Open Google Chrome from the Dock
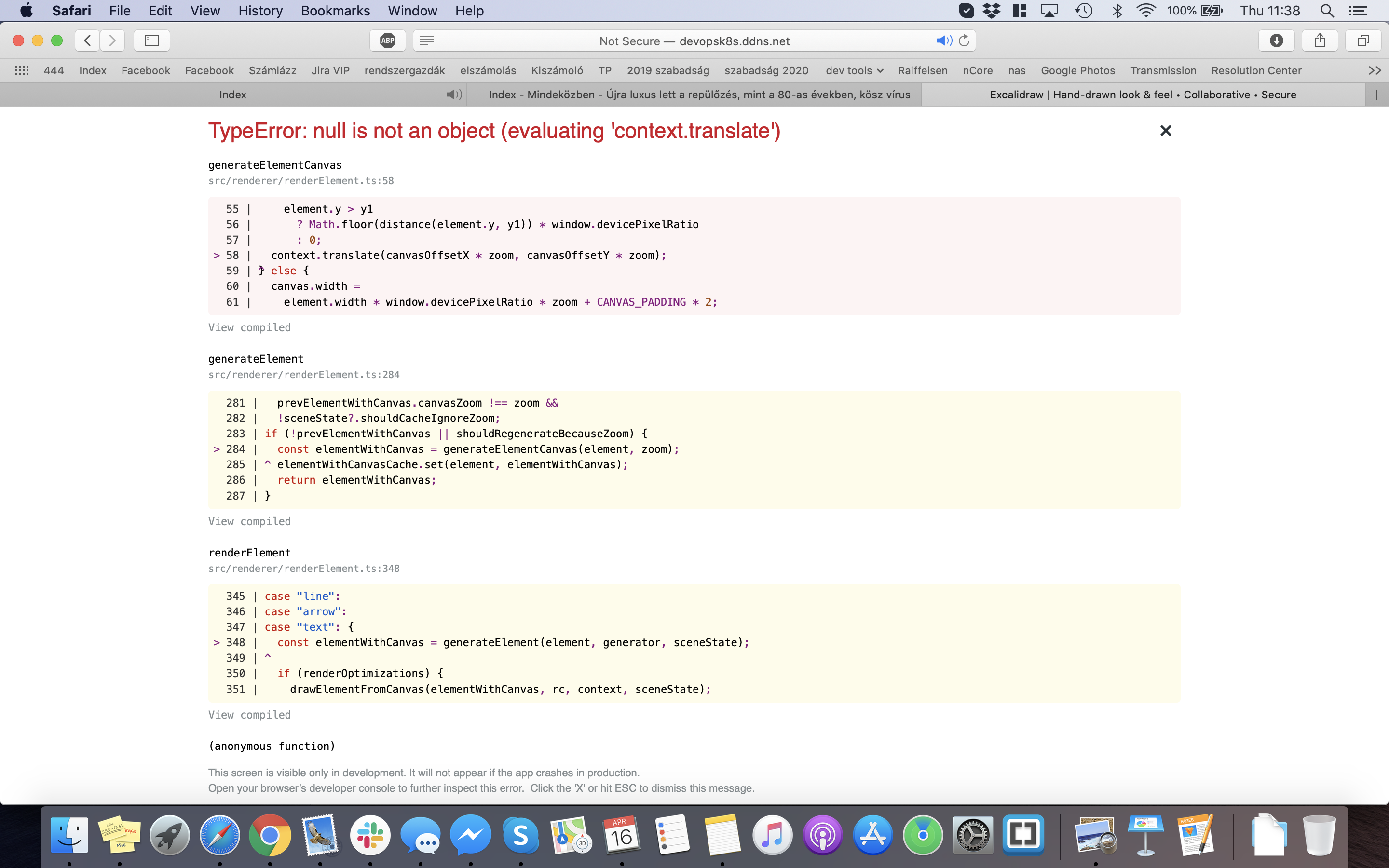Viewport: 1389px width, 868px height. [x=270, y=835]
